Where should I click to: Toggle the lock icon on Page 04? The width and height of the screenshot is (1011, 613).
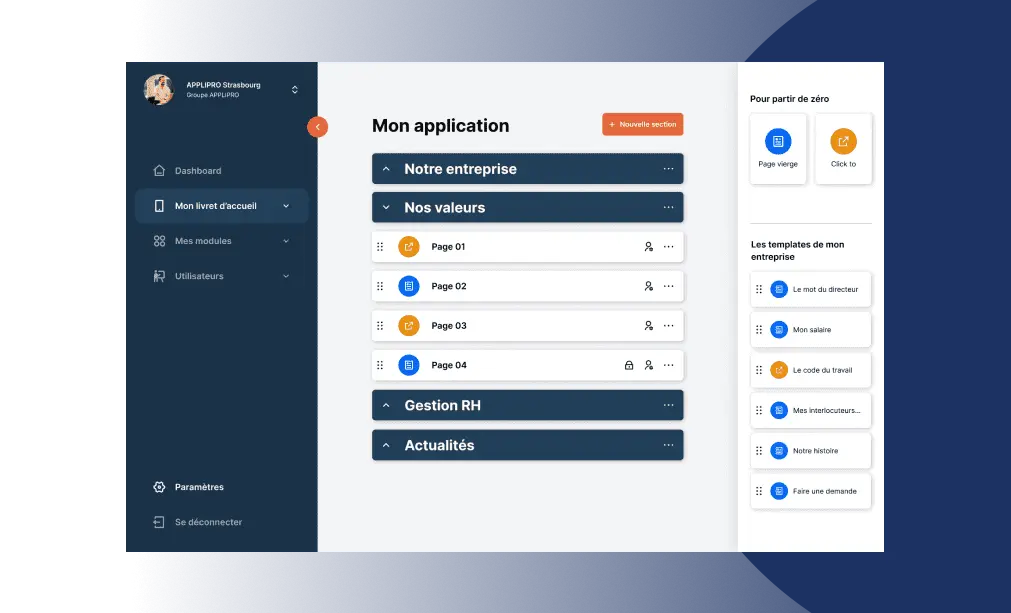coord(629,365)
